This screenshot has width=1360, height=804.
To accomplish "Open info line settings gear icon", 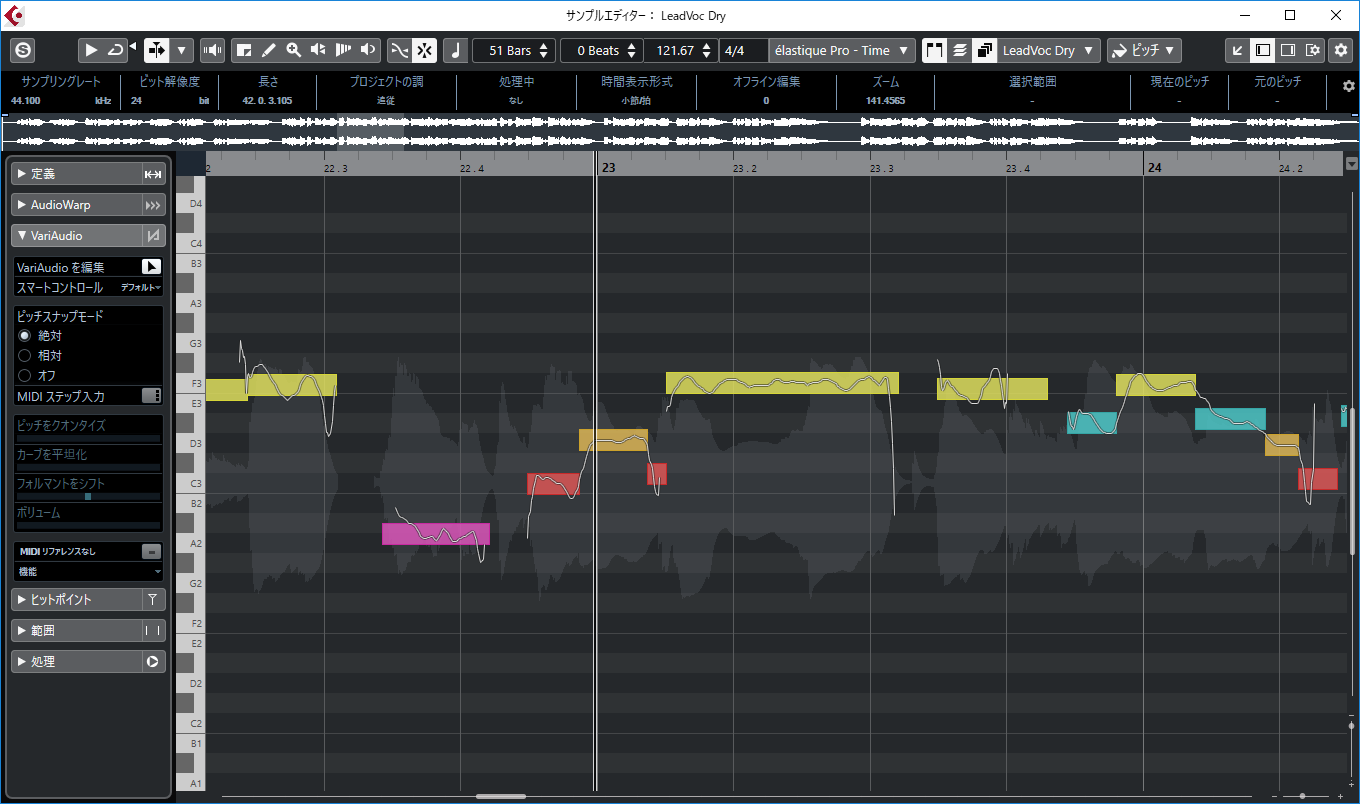I will (x=1347, y=87).
